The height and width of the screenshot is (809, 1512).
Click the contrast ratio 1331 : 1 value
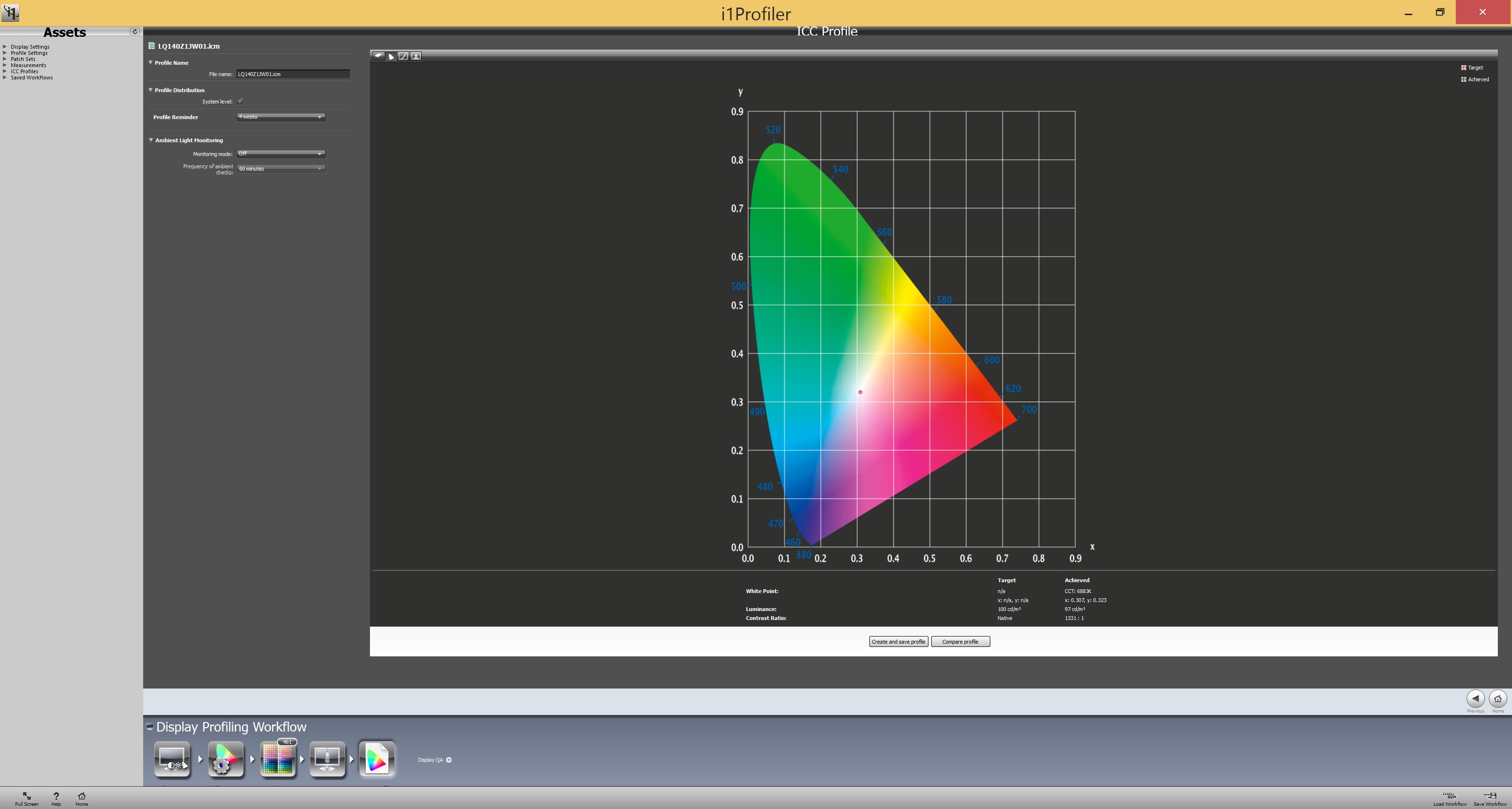1074,618
